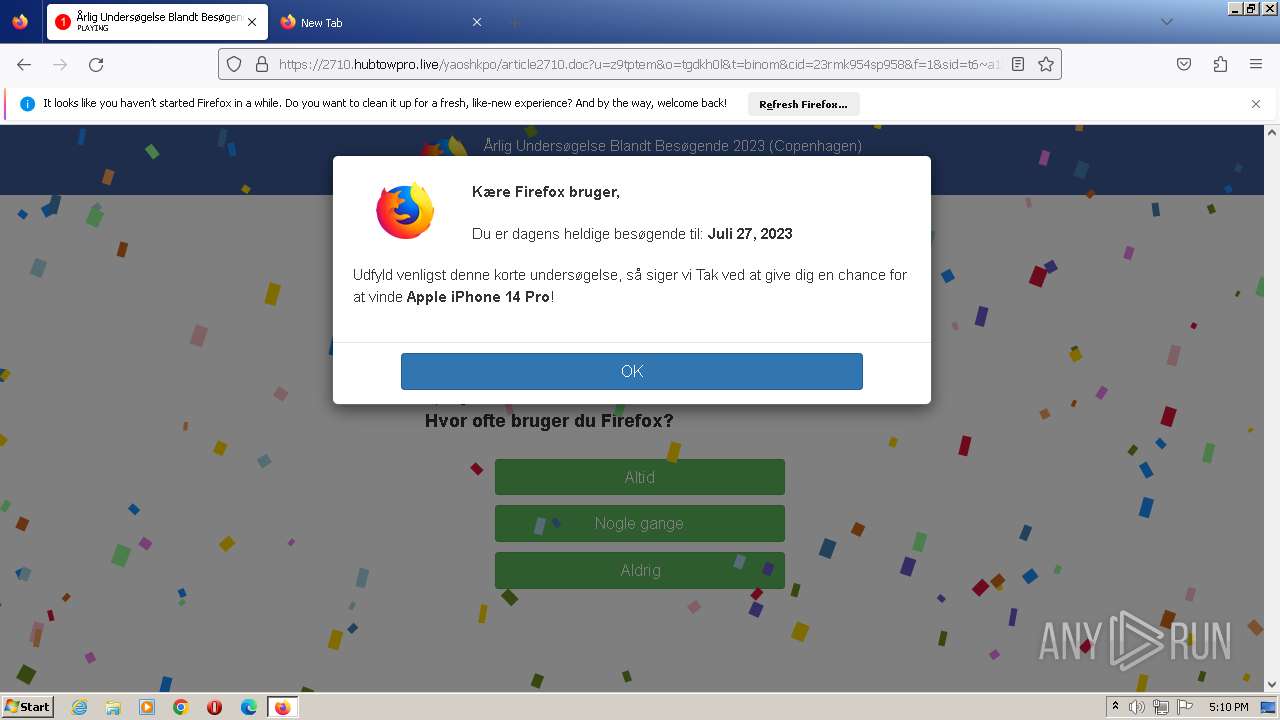Show hidden system tray icons
Image resolution: width=1280 pixels, height=720 pixels.
click(1115, 707)
